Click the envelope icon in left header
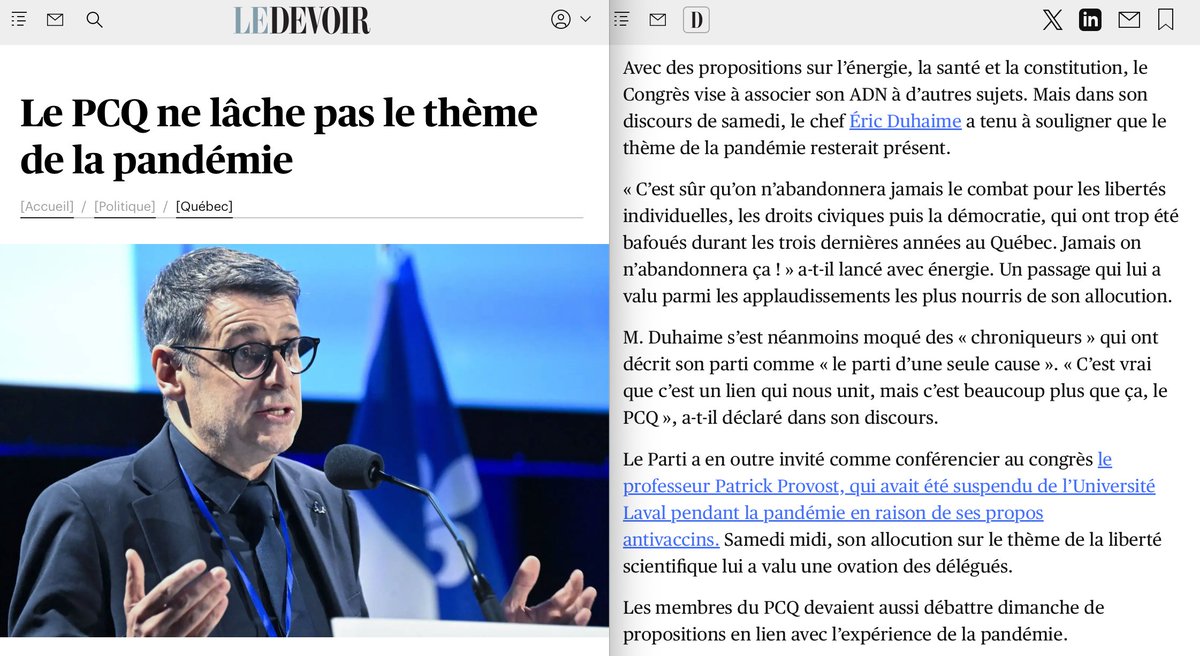This screenshot has width=1200, height=656. [55, 19]
